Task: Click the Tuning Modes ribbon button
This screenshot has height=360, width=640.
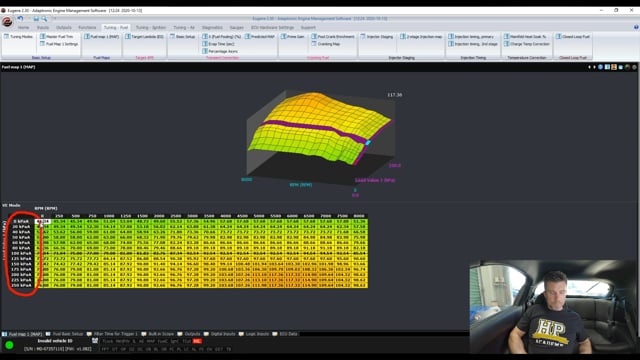Action: point(18,37)
